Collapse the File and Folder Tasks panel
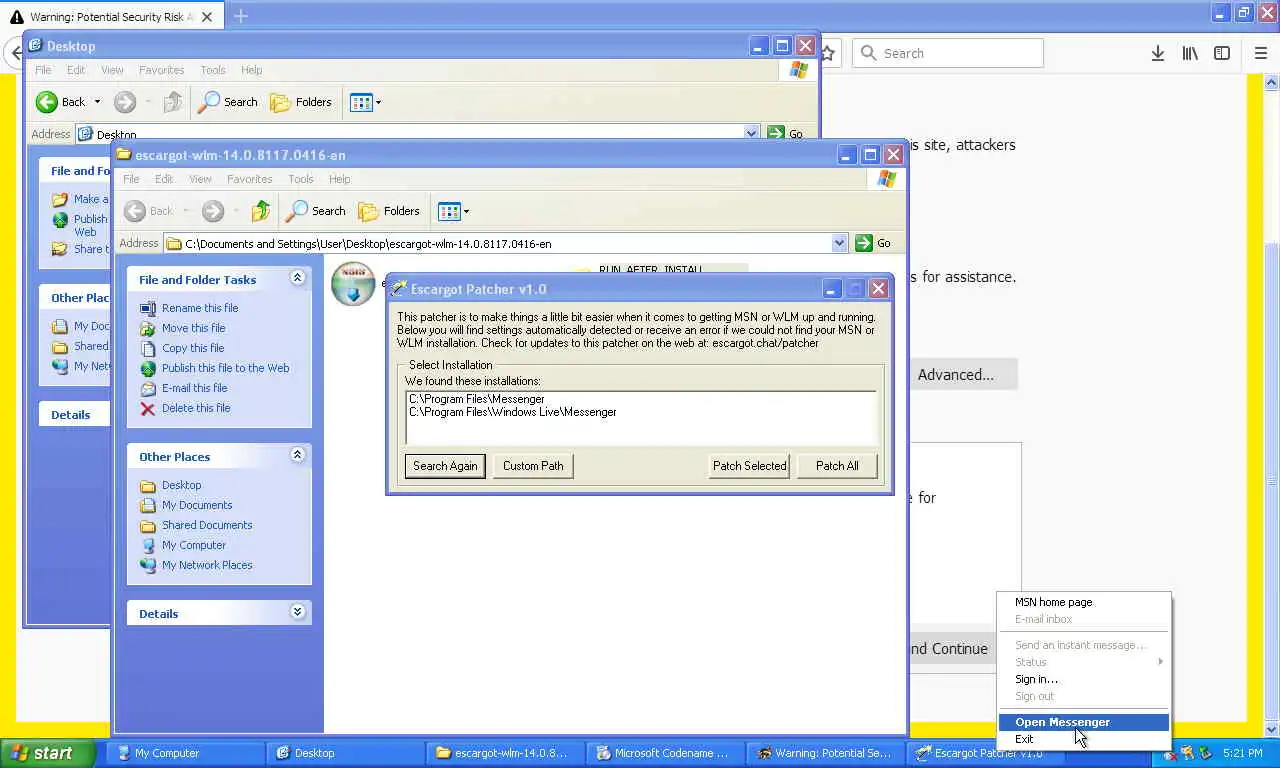 (x=297, y=278)
